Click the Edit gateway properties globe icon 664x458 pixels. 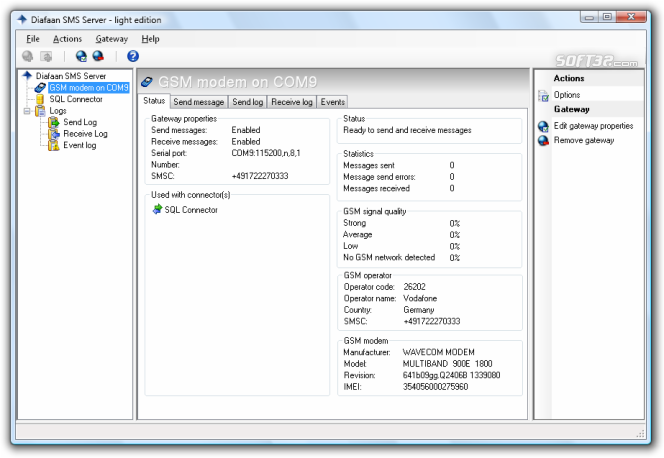click(x=543, y=126)
